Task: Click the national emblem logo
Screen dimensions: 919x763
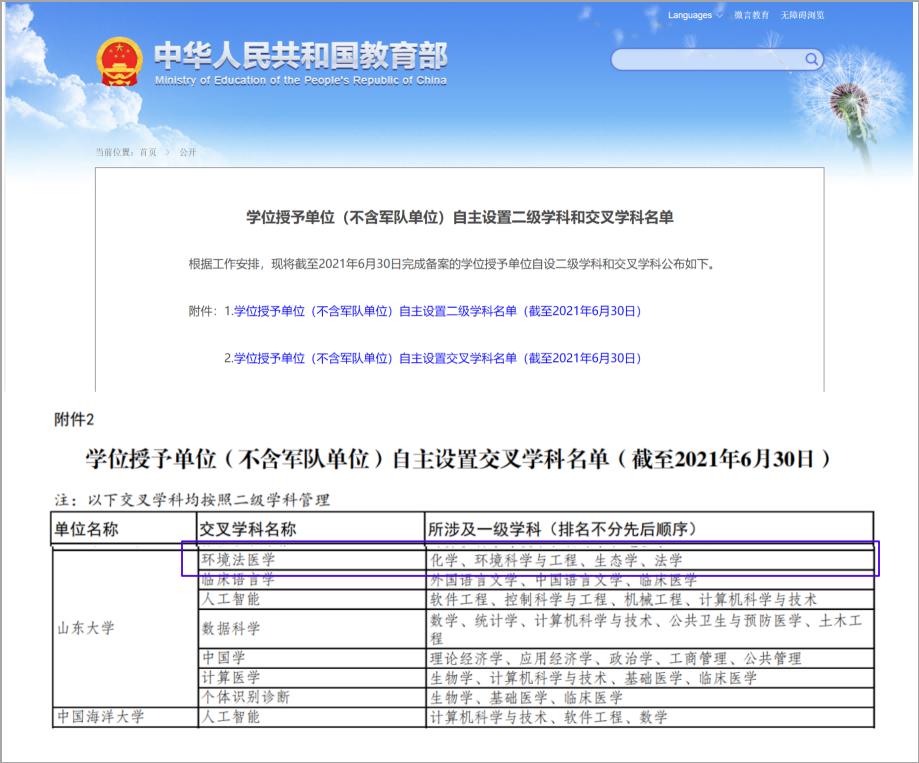Action: click(119, 62)
